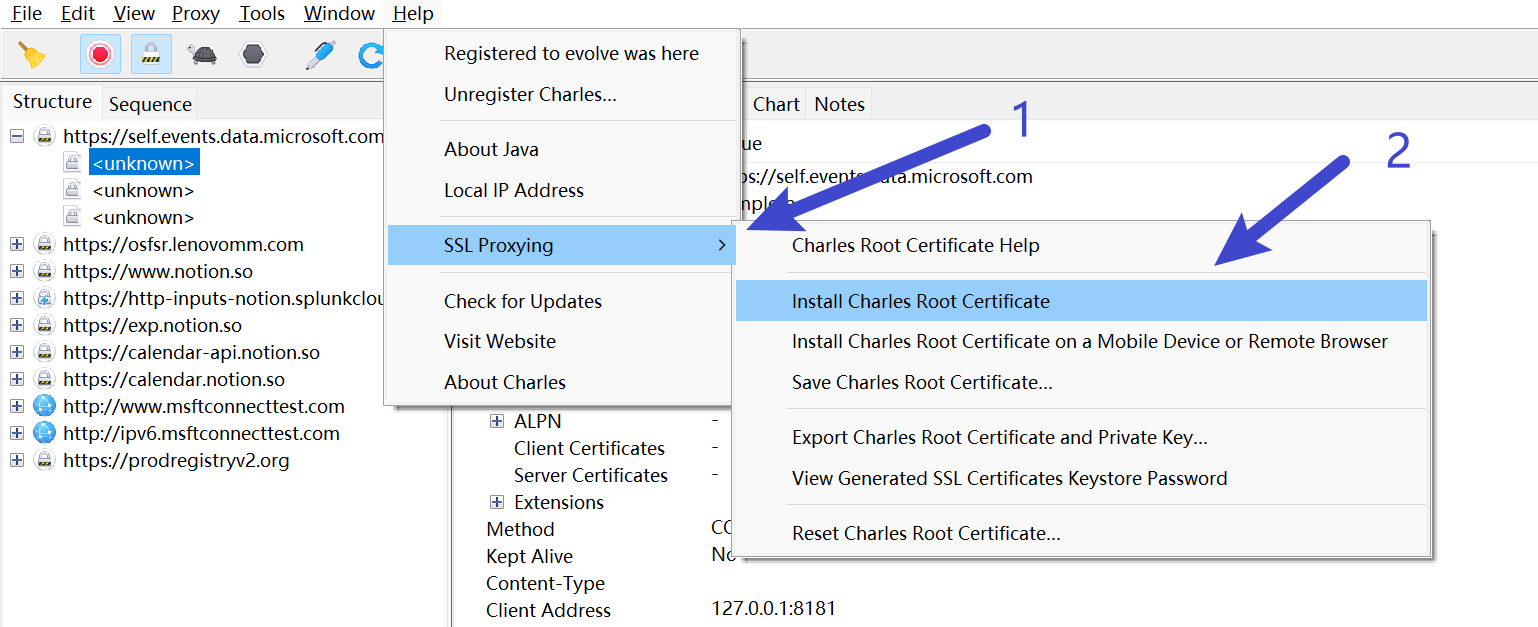Select the third <unknown> request row
Viewport: 1538px width, 627px height.
click(143, 217)
